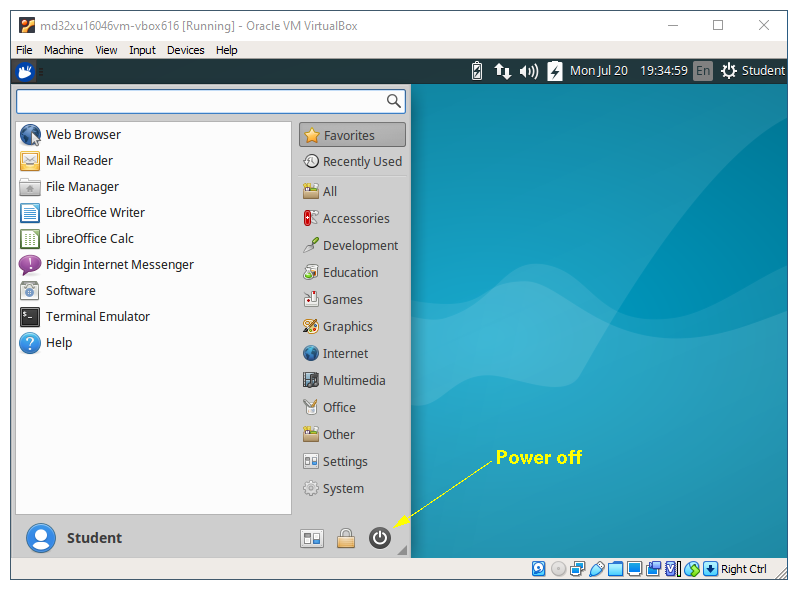
Task: Click the application search field
Action: tap(201, 101)
